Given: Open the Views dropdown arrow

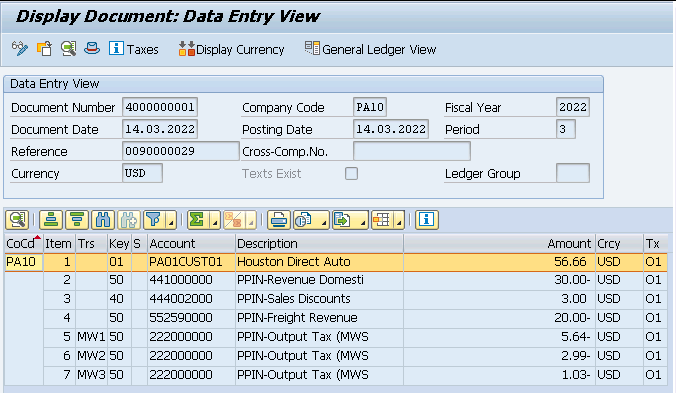Looking at the screenshot, I should [323, 222].
